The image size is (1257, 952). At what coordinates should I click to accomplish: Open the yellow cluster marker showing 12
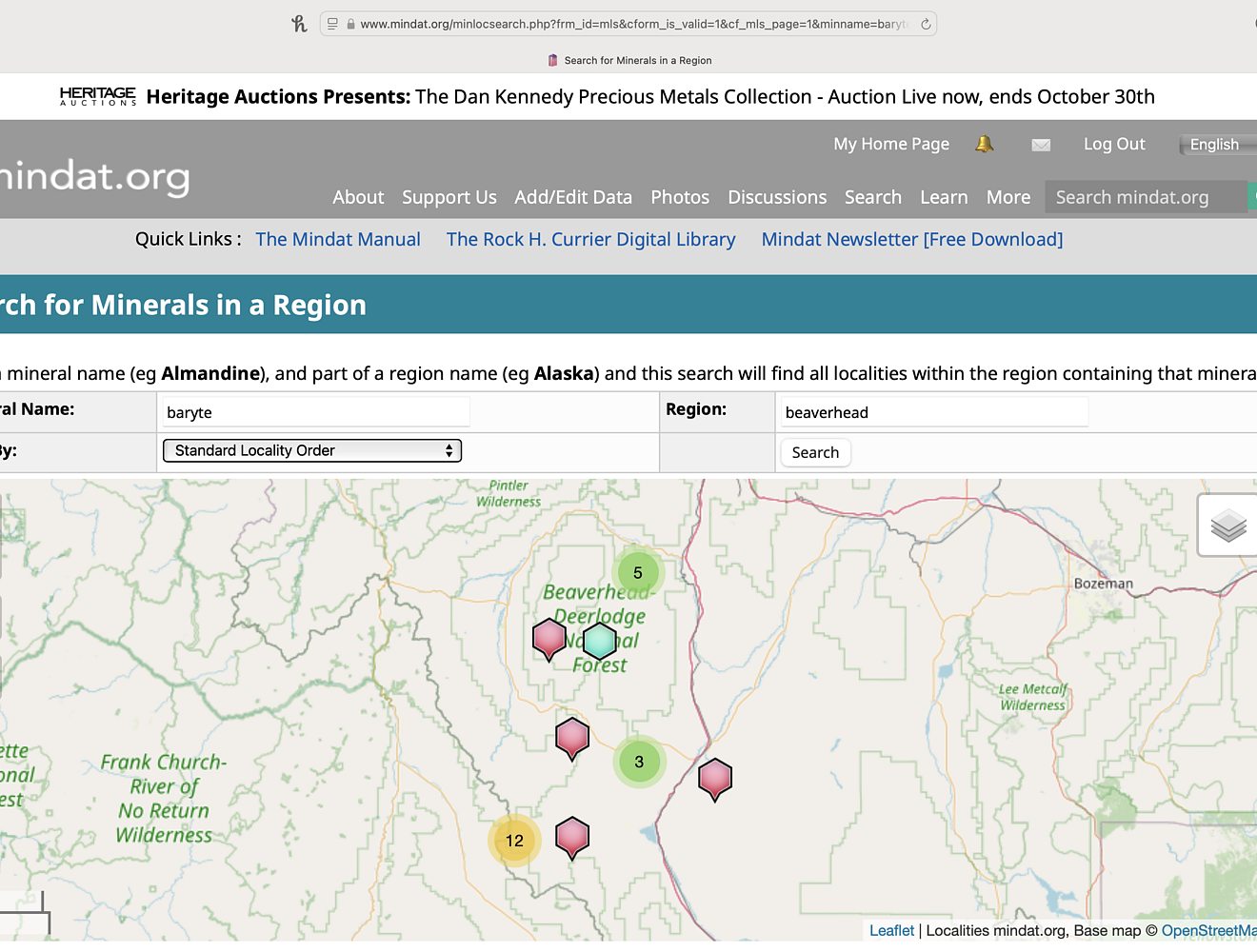click(514, 841)
